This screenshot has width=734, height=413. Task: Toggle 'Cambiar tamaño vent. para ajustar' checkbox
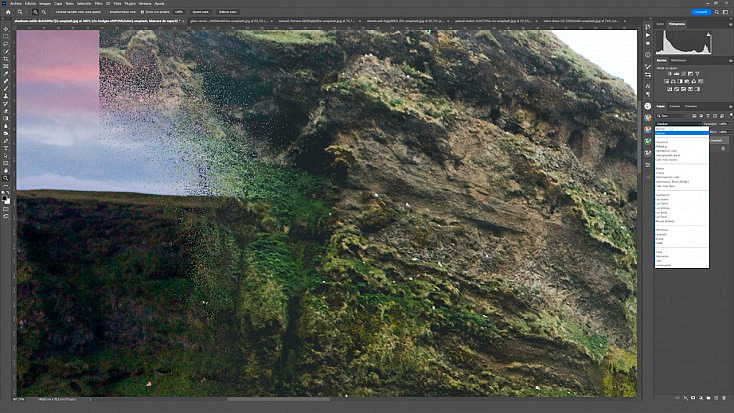tap(52, 12)
